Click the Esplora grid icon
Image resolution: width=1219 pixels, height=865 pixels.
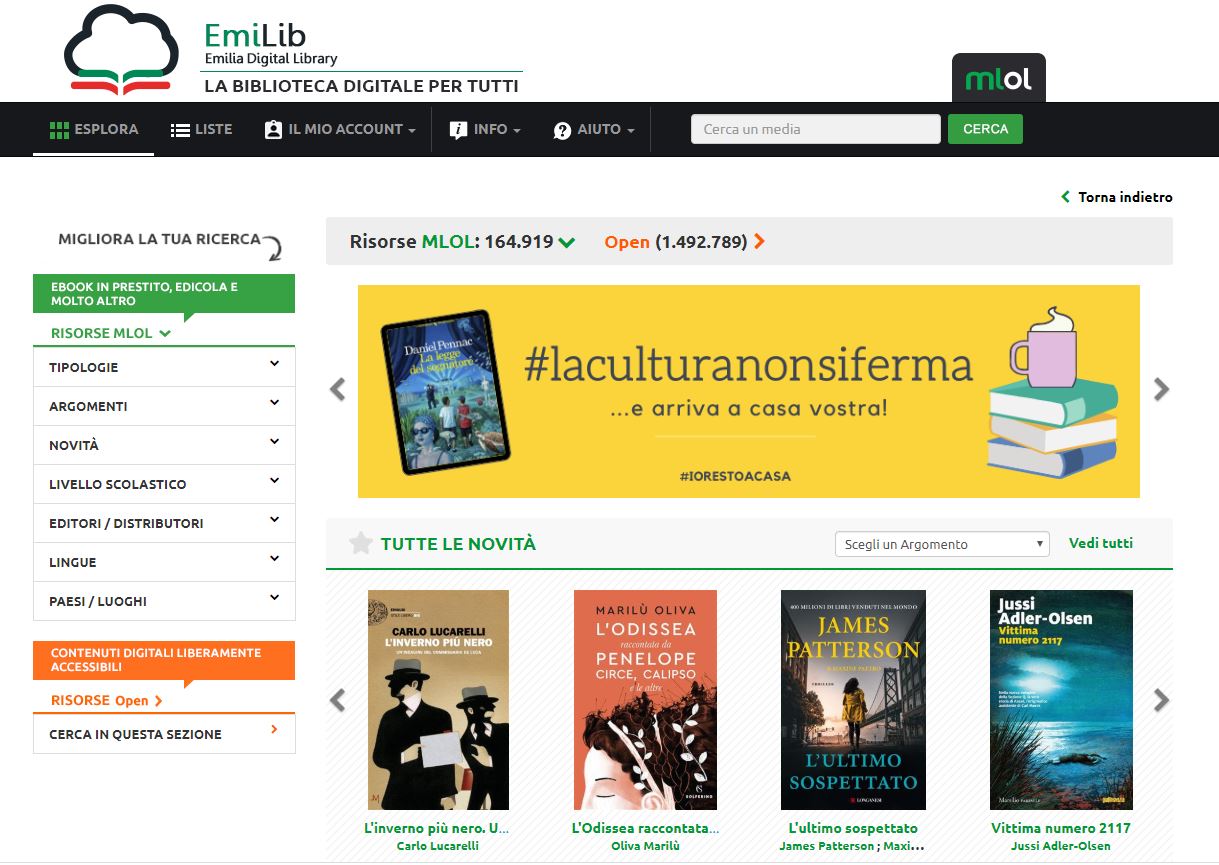[x=59, y=129]
